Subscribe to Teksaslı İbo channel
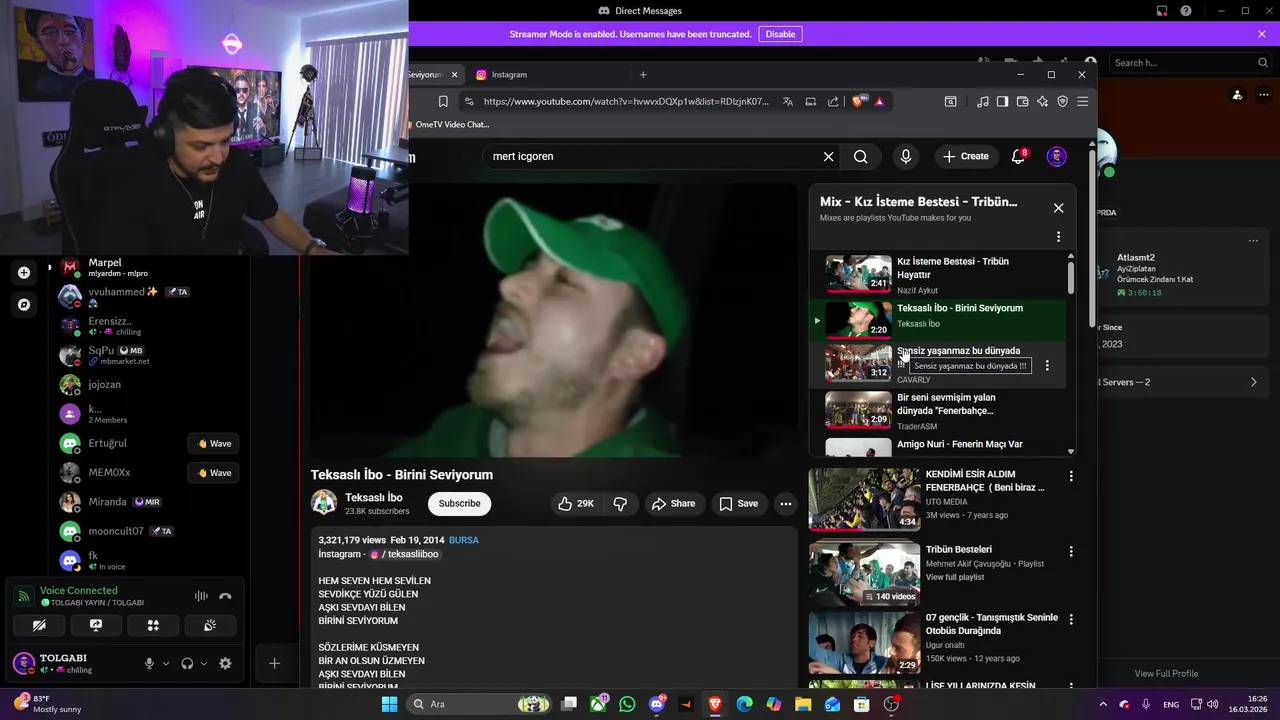 coord(459,503)
